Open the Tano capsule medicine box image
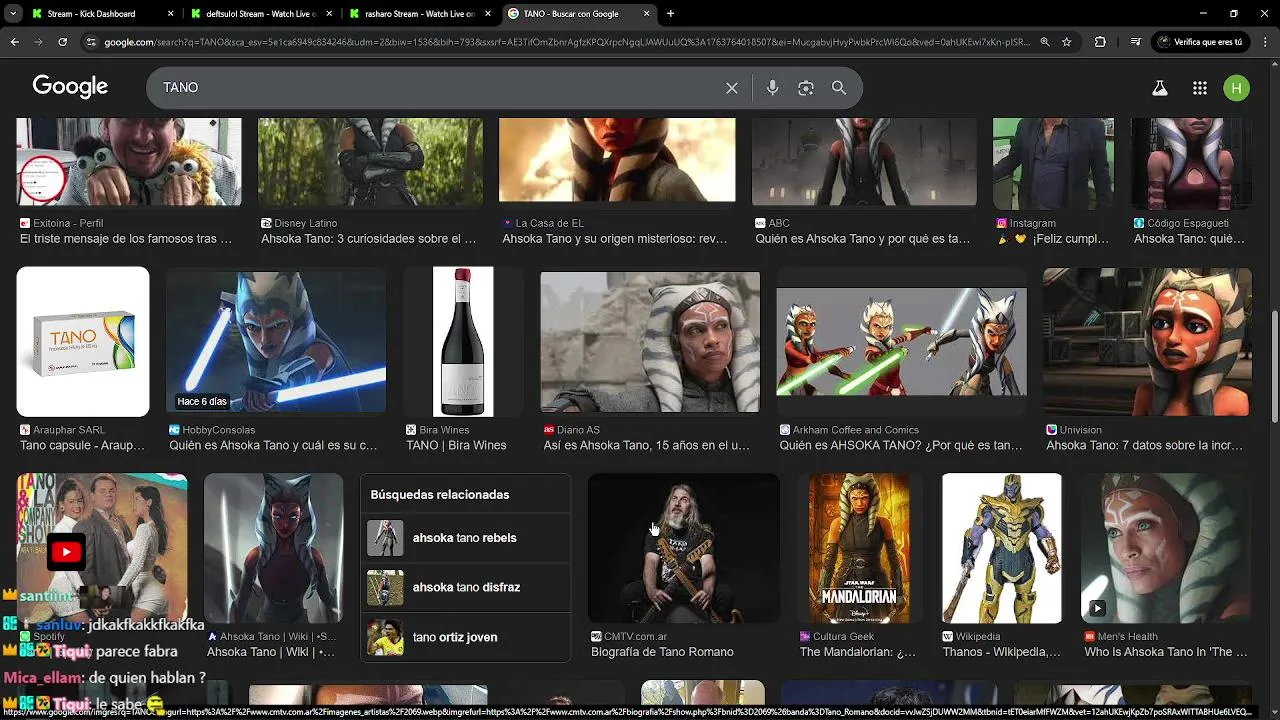The height and width of the screenshot is (720, 1280). tap(83, 341)
